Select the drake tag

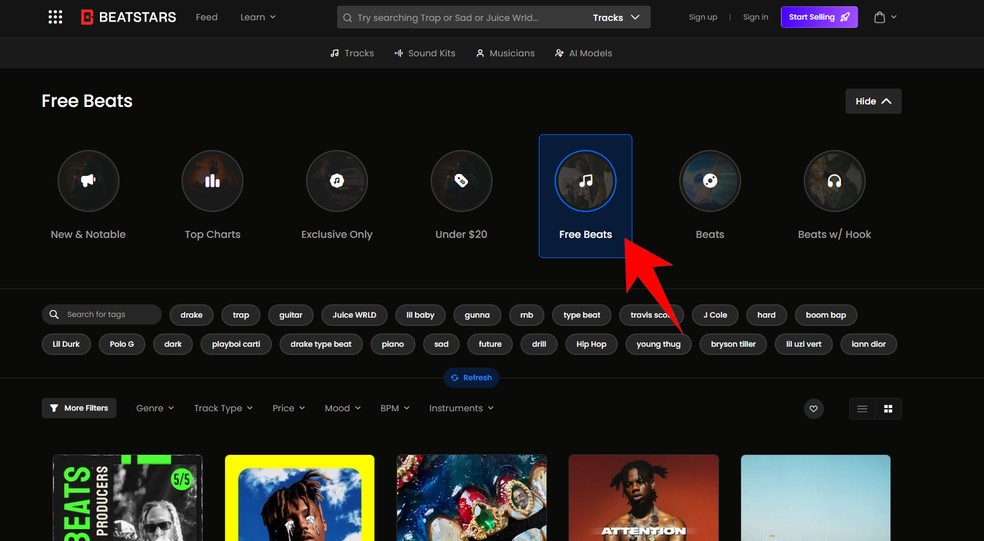coord(191,315)
